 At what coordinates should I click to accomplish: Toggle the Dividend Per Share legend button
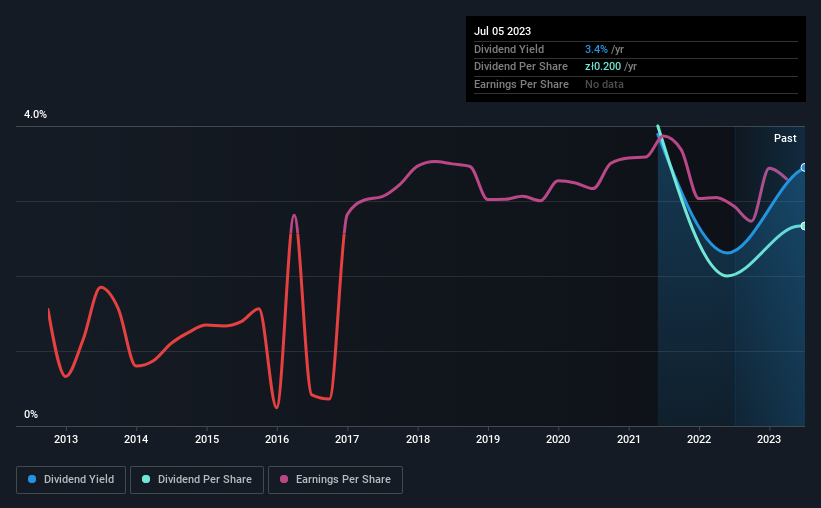[x=197, y=480]
